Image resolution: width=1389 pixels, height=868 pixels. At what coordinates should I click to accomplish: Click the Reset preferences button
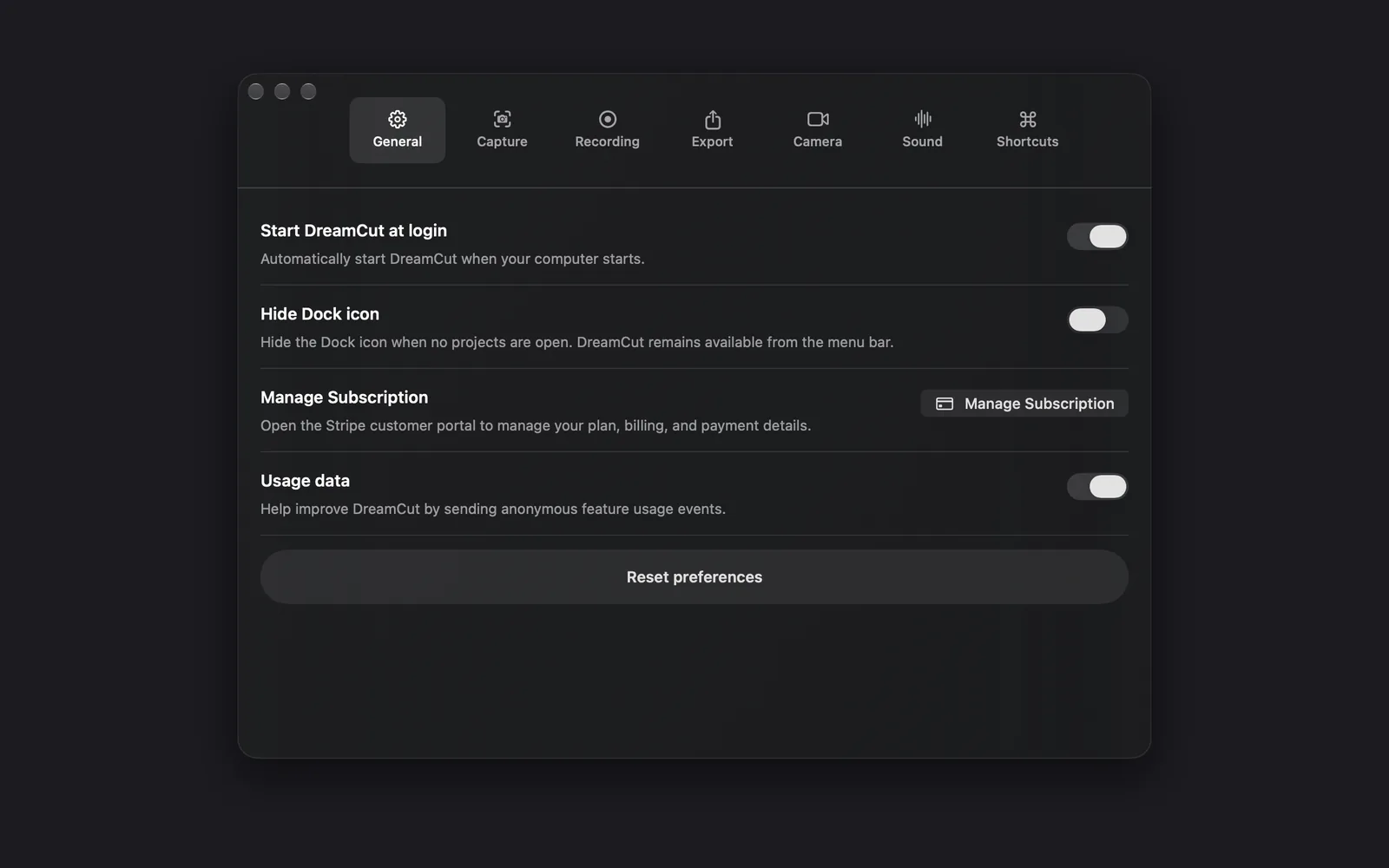[x=694, y=577]
